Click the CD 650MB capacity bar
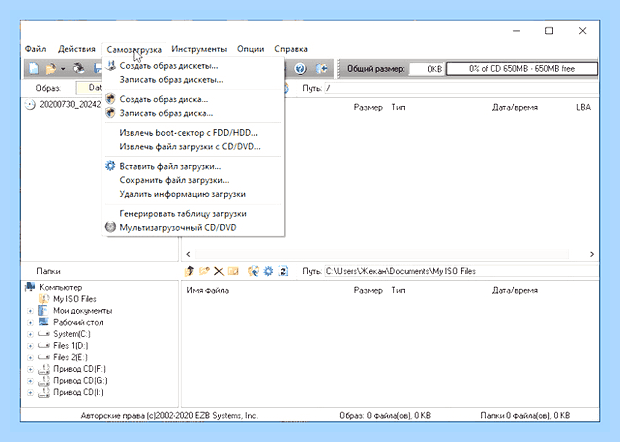 click(522, 69)
